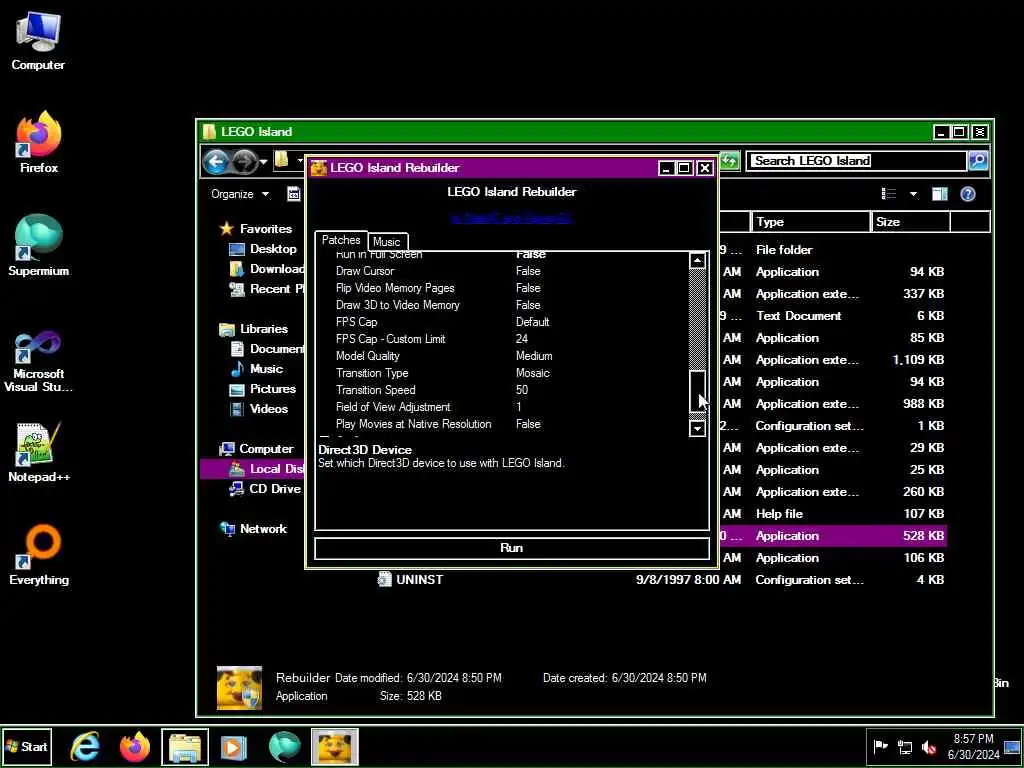This screenshot has height=768, width=1024.
Task: Click the FPS Cap value Default
Action: [x=532, y=322]
